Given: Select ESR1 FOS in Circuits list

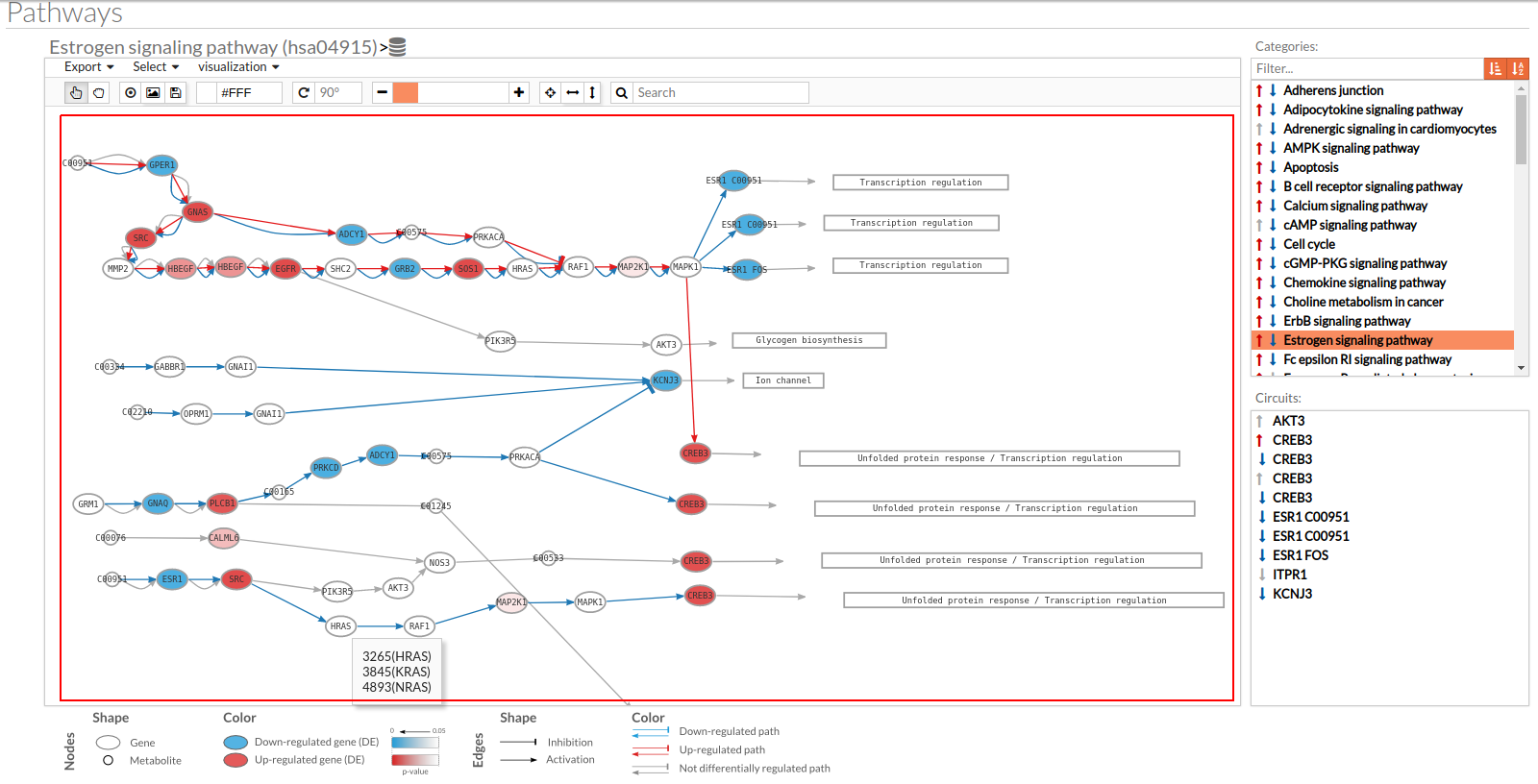Looking at the screenshot, I should pyautogui.click(x=1300, y=555).
